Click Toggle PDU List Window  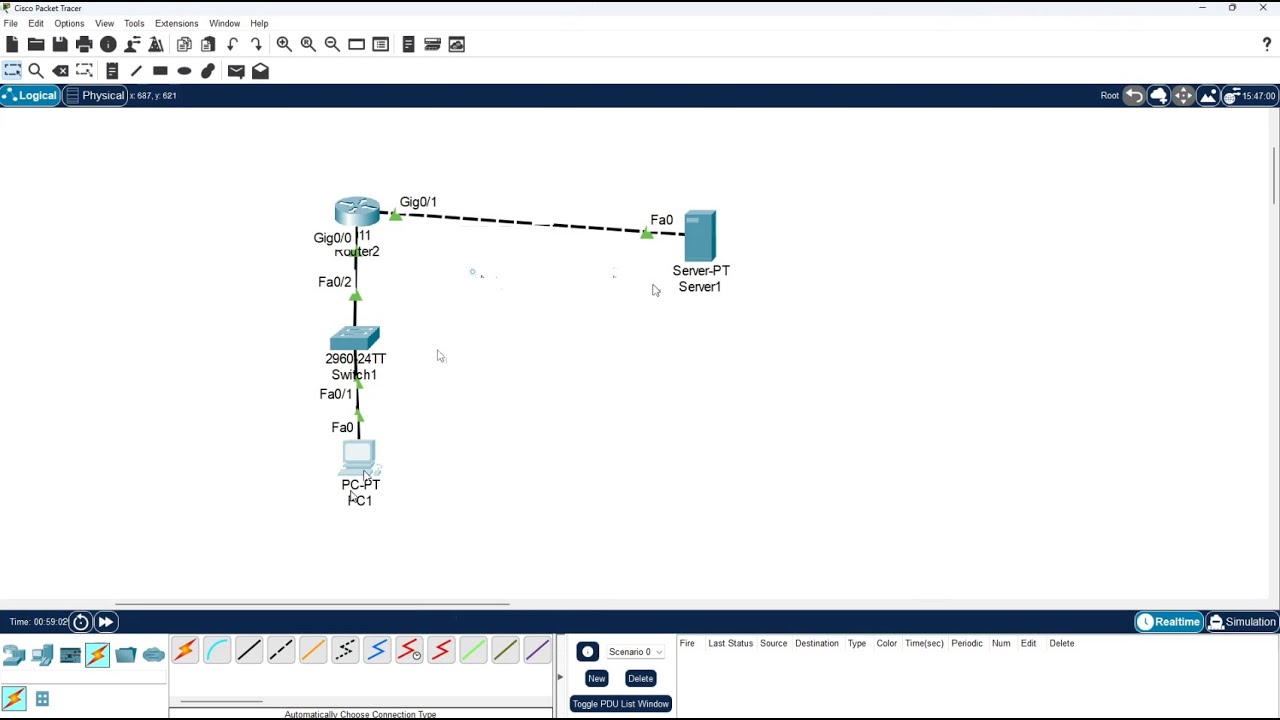pyautogui.click(x=620, y=704)
